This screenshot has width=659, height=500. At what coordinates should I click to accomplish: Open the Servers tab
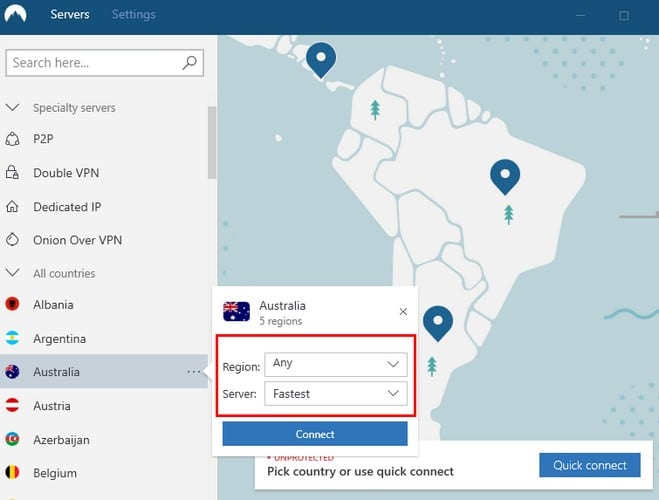[x=70, y=15]
